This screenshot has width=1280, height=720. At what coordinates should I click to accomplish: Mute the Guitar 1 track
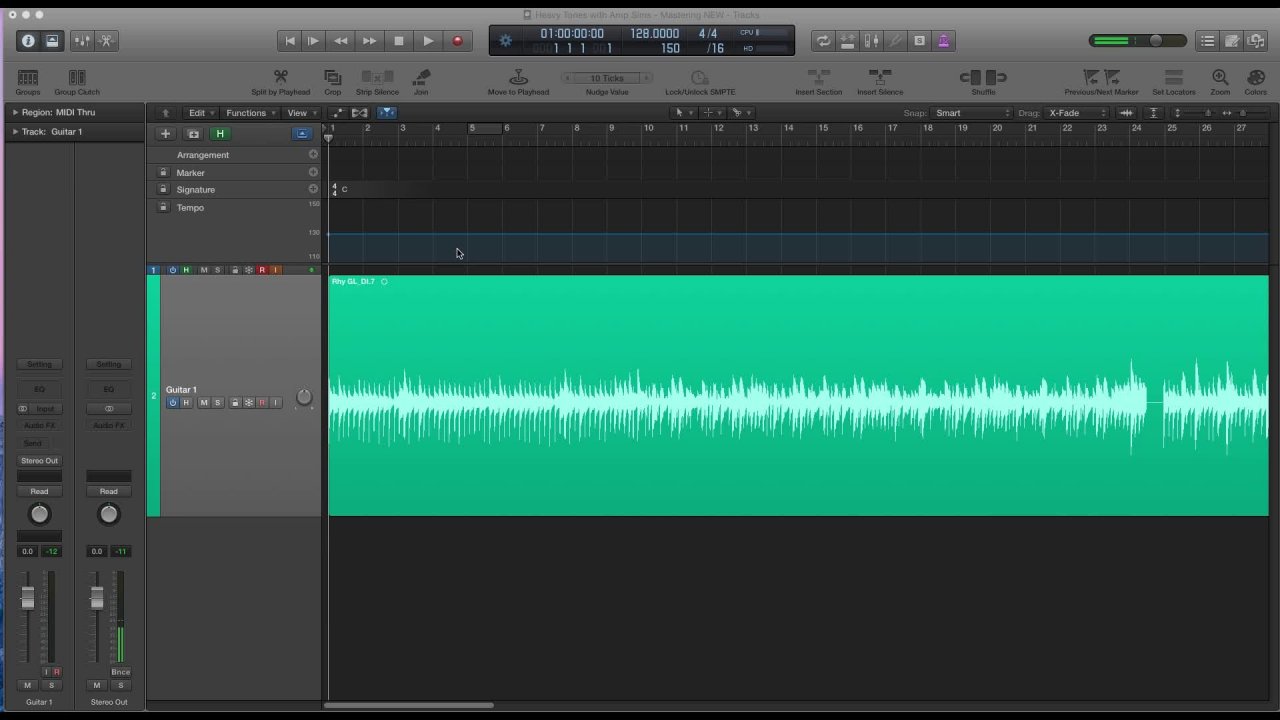[204, 403]
